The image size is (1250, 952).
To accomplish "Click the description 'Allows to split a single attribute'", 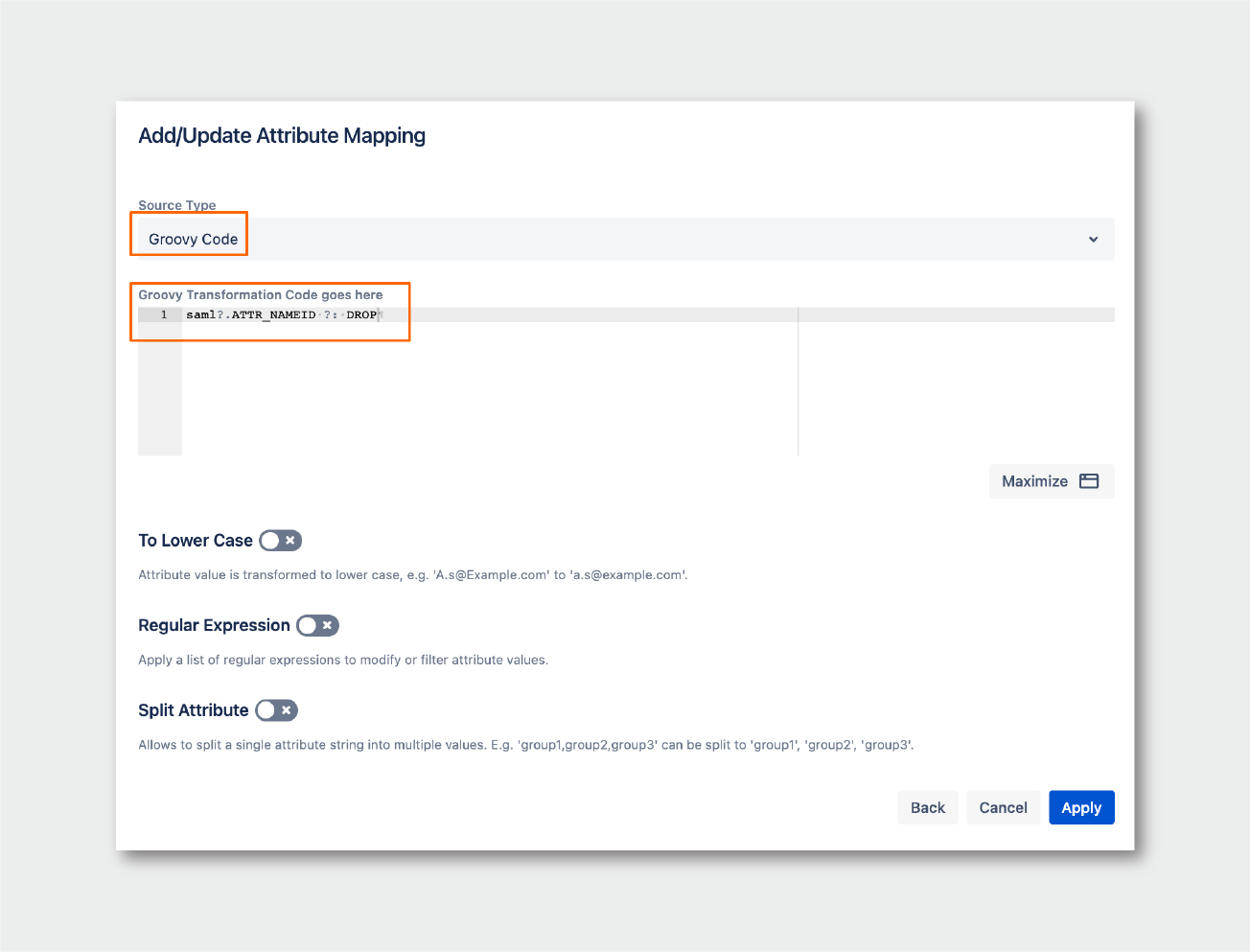I will click(x=526, y=745).
